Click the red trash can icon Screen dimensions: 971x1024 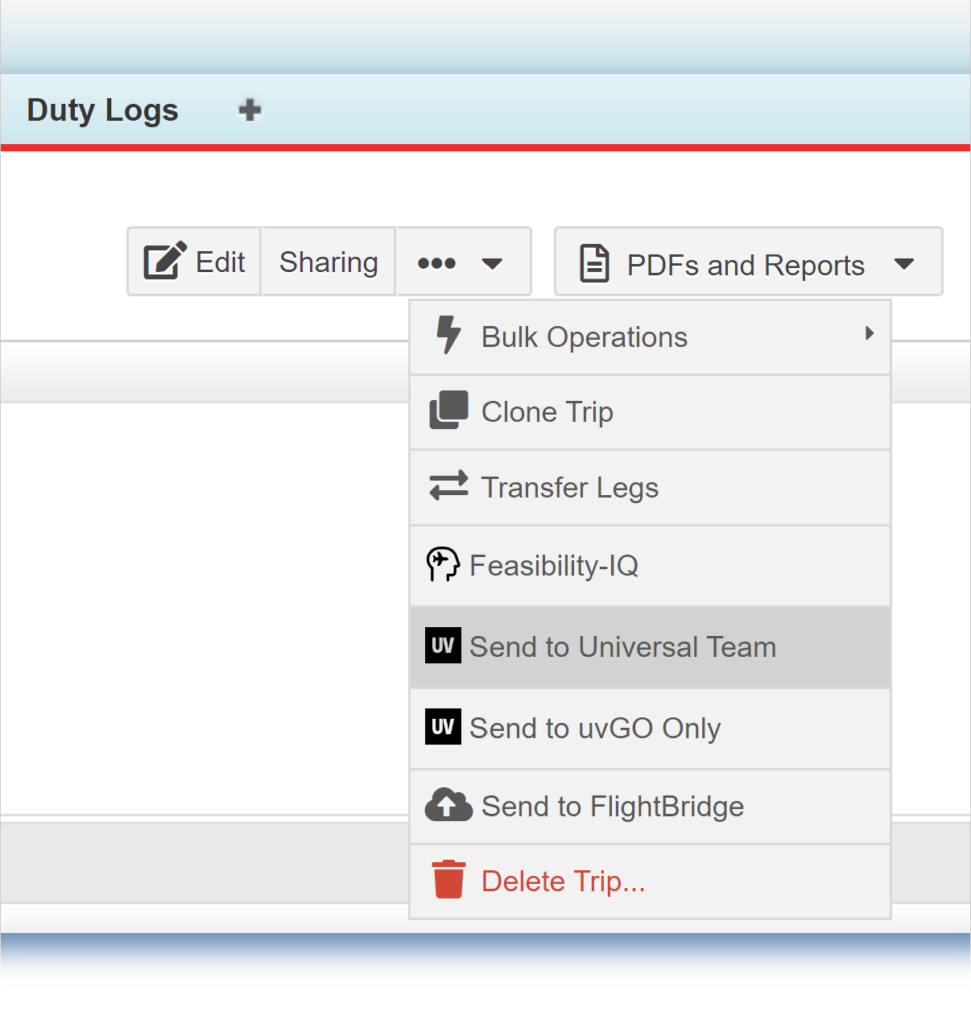pyautogui.click(x=449, y=880)
